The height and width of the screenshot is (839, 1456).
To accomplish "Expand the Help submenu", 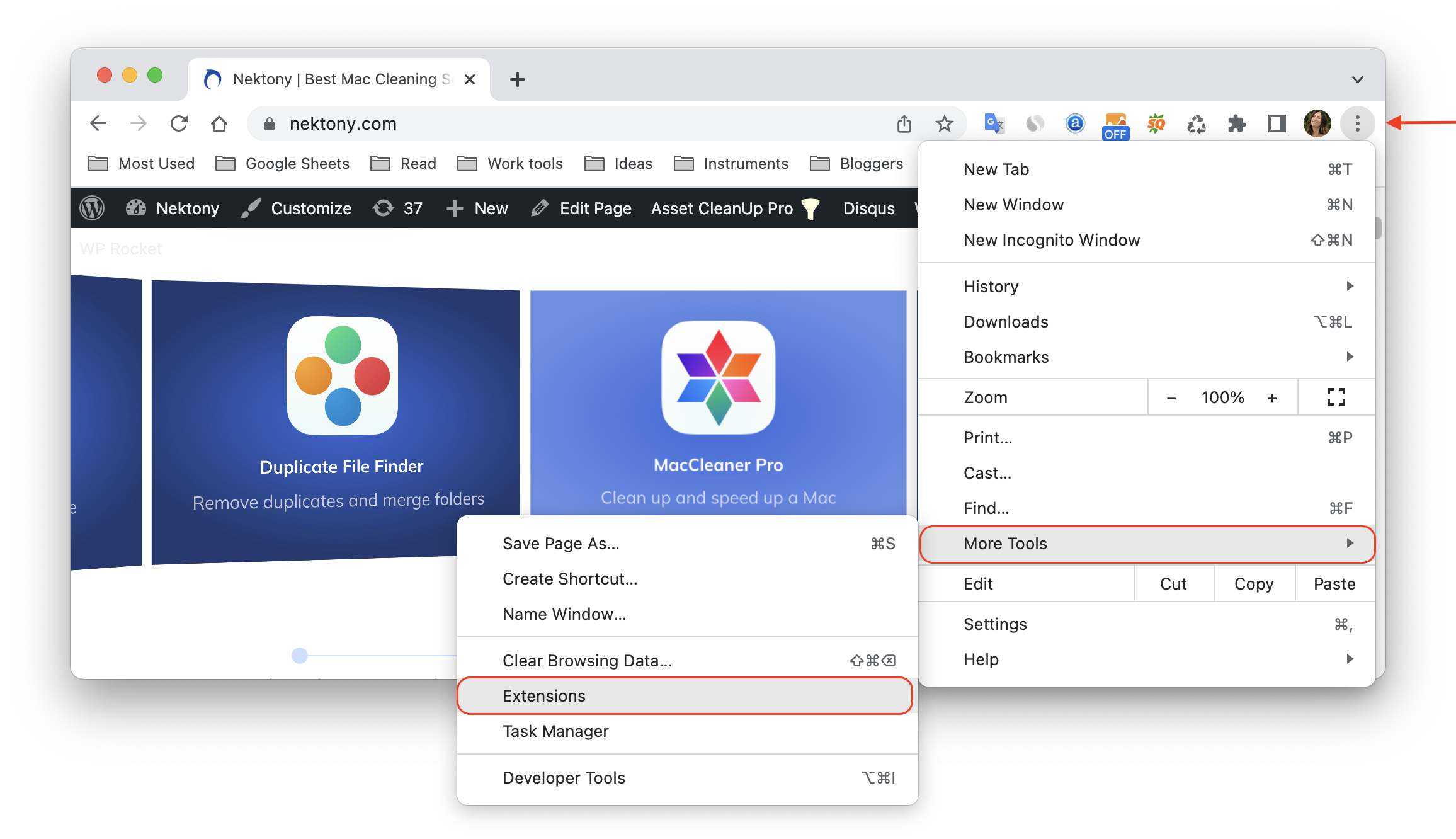I will [x=1147, y=659].
